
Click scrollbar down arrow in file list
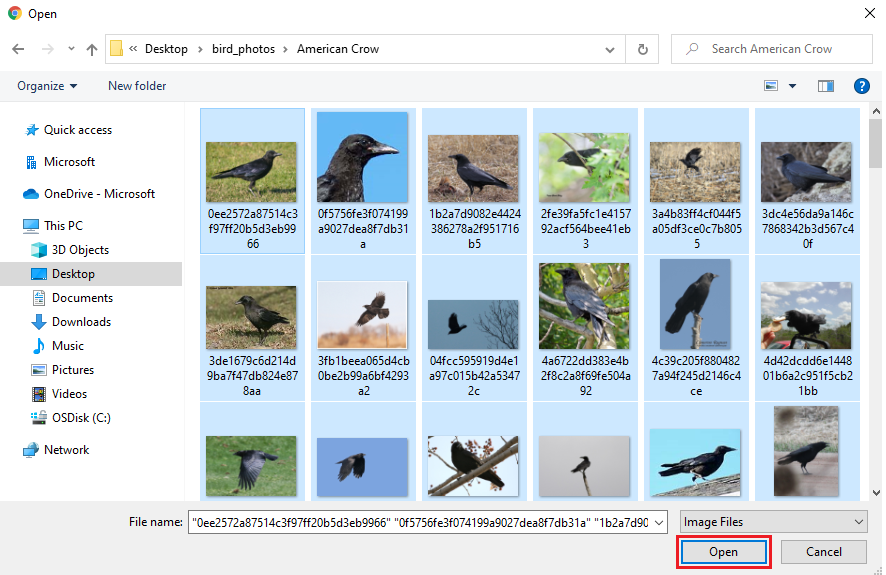pos(876,493)
